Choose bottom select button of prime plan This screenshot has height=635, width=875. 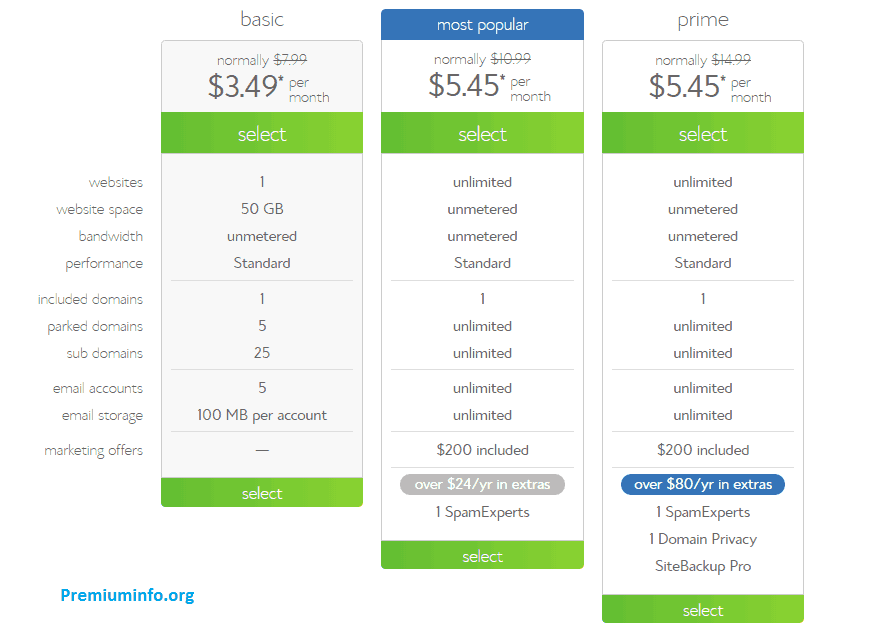point(702,610)
